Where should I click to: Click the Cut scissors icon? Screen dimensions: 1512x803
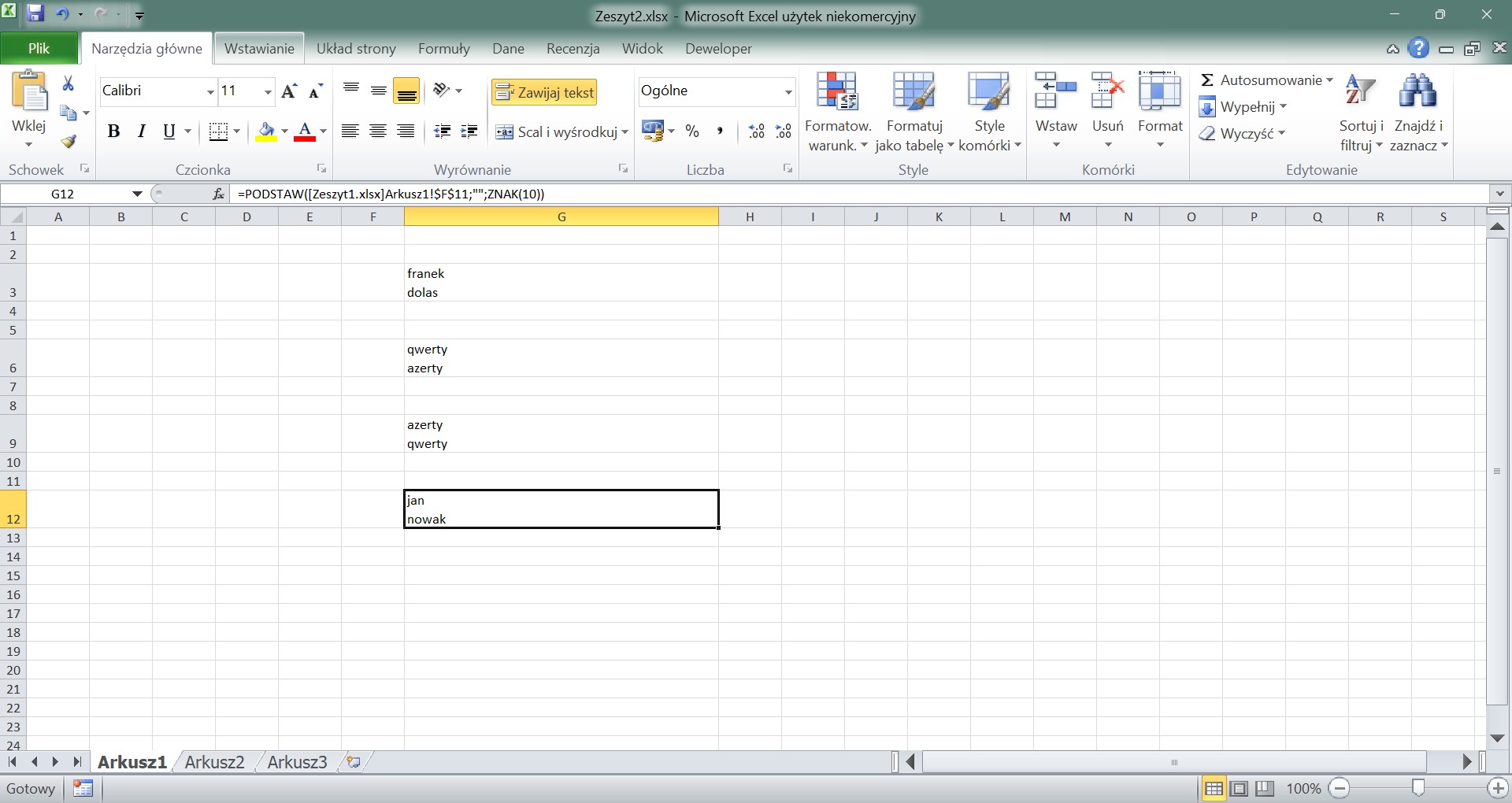pyautogui.click(x=68, y=83)
